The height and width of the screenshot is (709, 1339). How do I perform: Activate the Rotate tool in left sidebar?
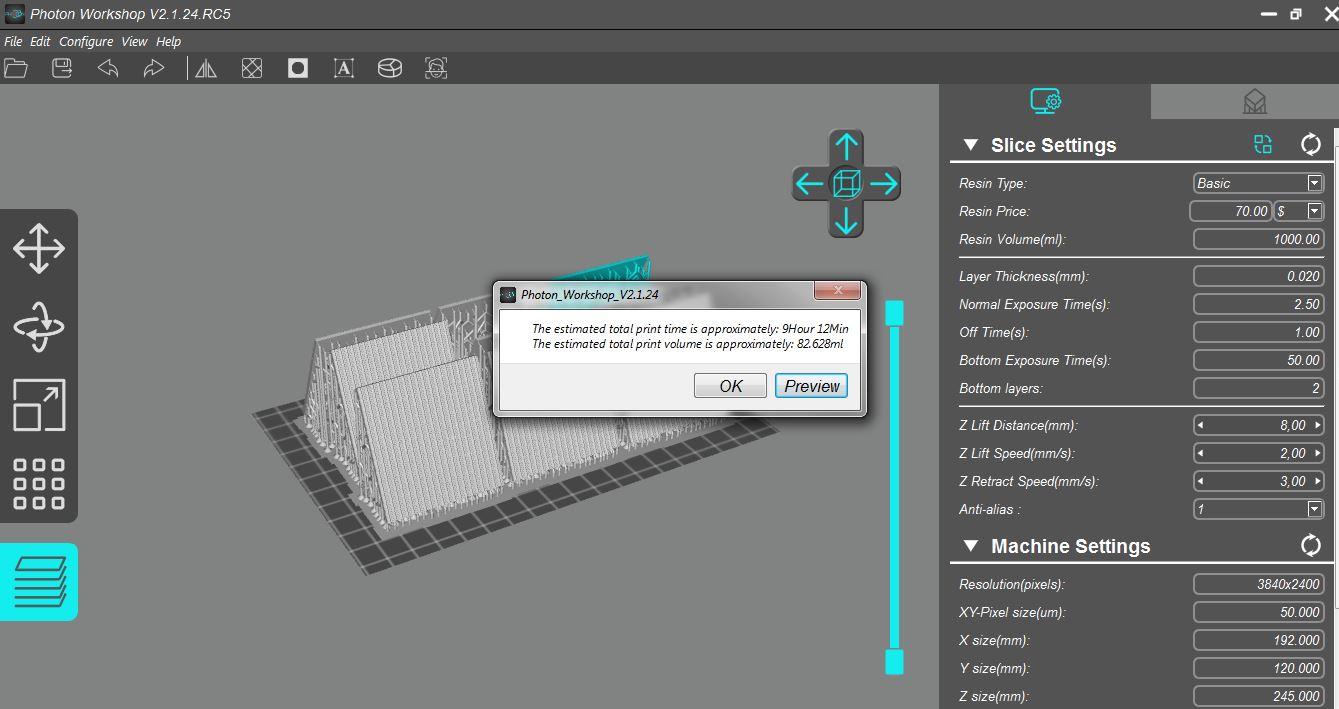[39, 327]
